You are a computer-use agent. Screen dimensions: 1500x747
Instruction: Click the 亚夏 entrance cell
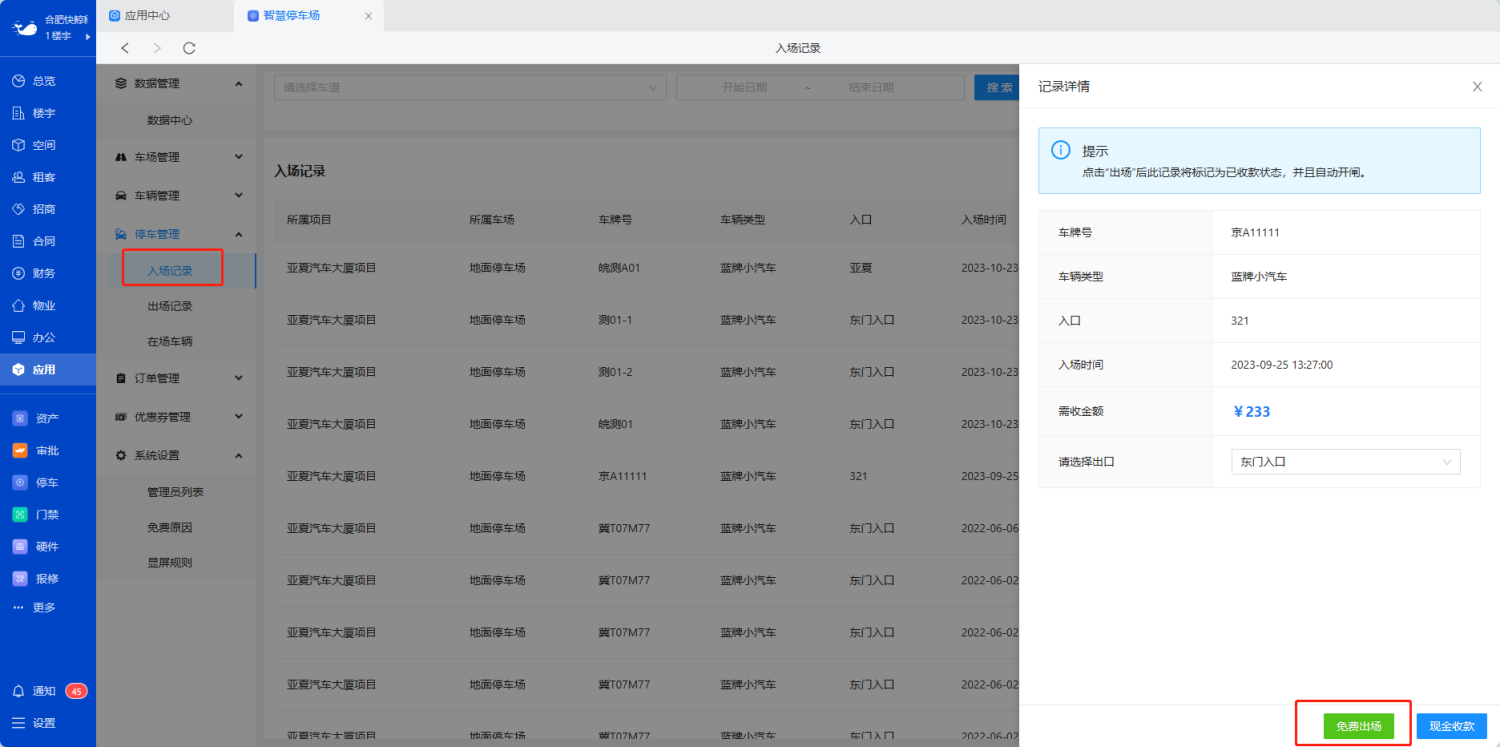click(x=861, y=268)
